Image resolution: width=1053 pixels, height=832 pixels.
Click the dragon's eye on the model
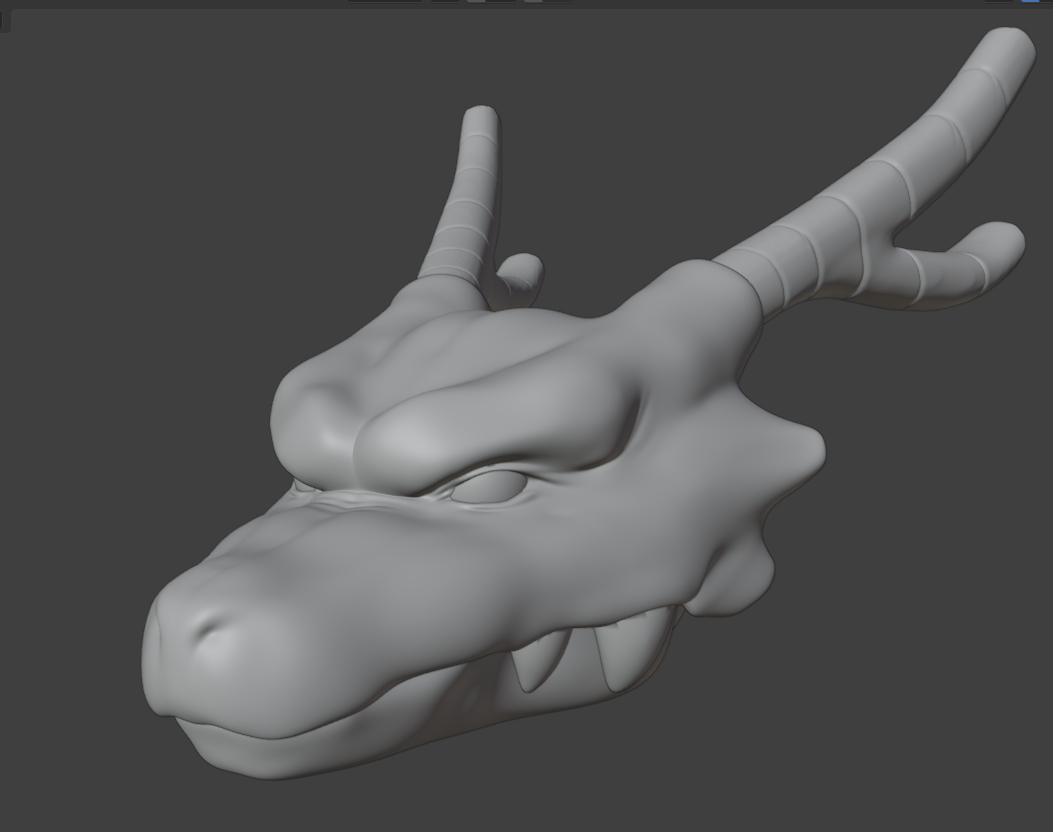488,488
